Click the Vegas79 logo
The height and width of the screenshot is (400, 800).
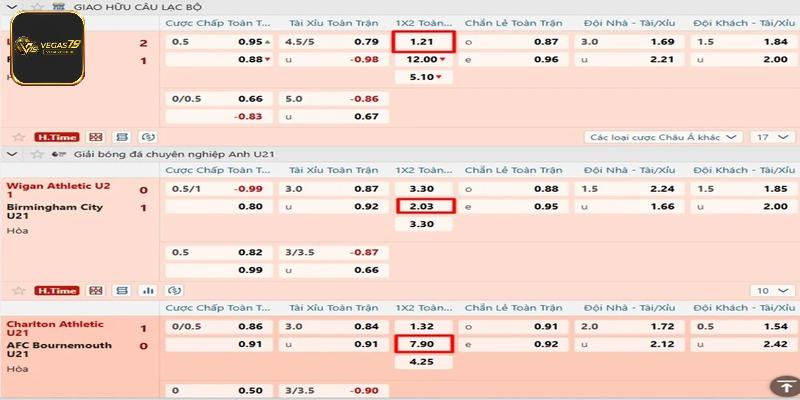click(x=48, y=48)
